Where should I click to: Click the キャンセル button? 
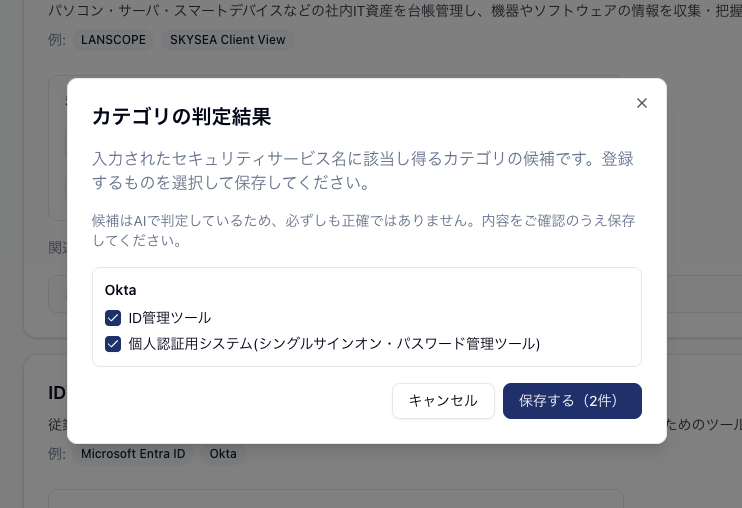coord(443,401)
